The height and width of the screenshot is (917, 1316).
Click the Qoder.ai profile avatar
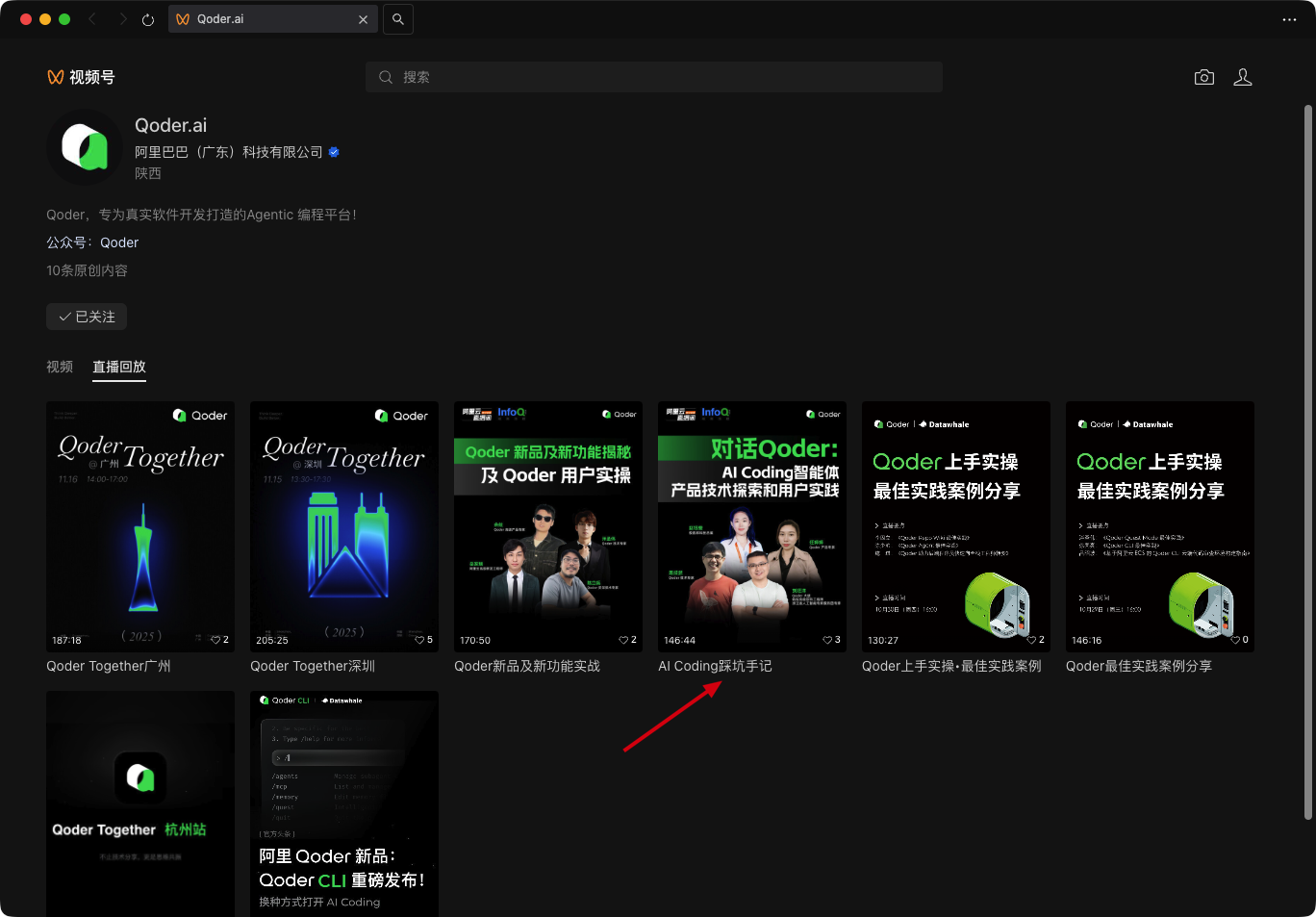(x=85, y=147)
